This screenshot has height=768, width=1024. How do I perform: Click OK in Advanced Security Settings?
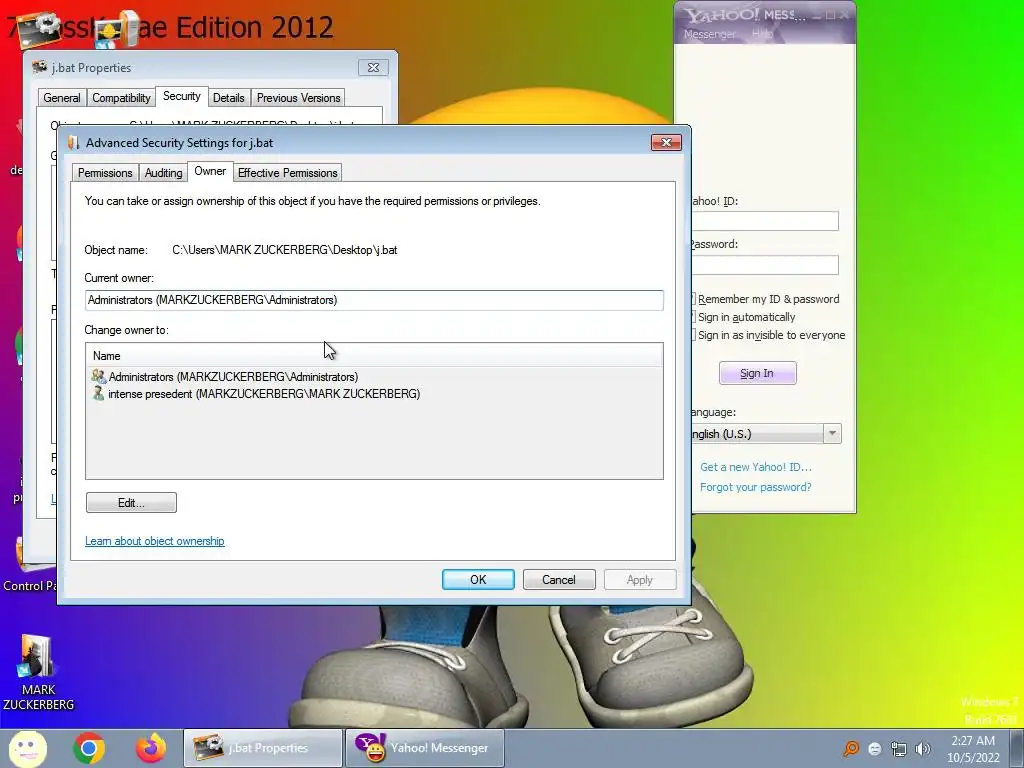pyautogui.click(x=478, y=580)
